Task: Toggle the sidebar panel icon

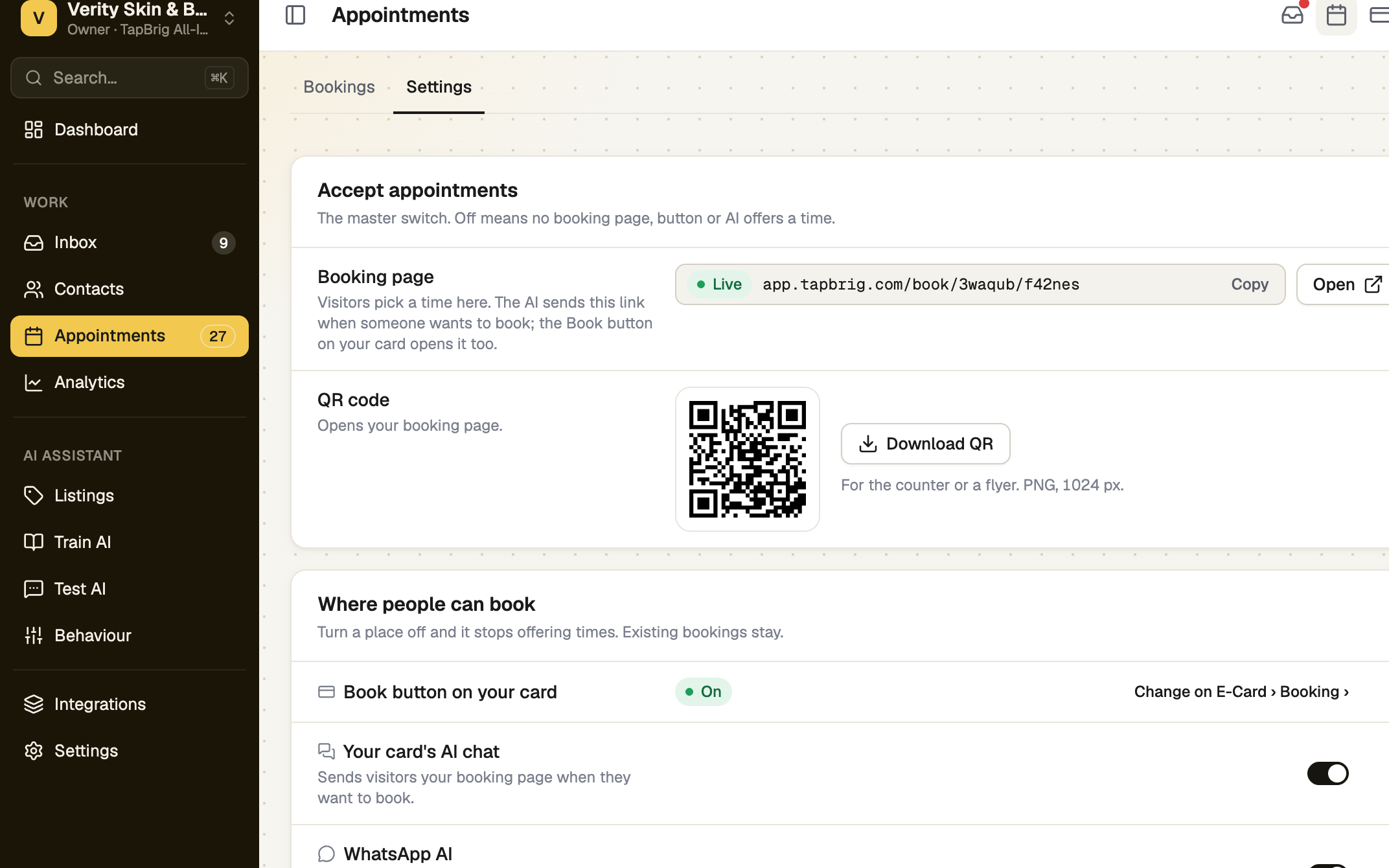Action: tap(295, 15)
